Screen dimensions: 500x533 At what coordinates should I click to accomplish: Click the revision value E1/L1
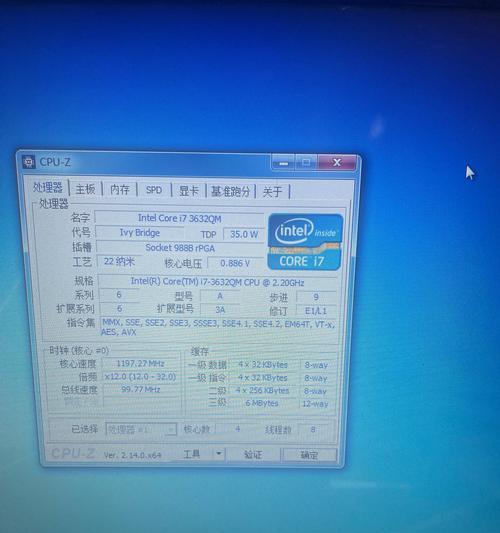point(316,311)
